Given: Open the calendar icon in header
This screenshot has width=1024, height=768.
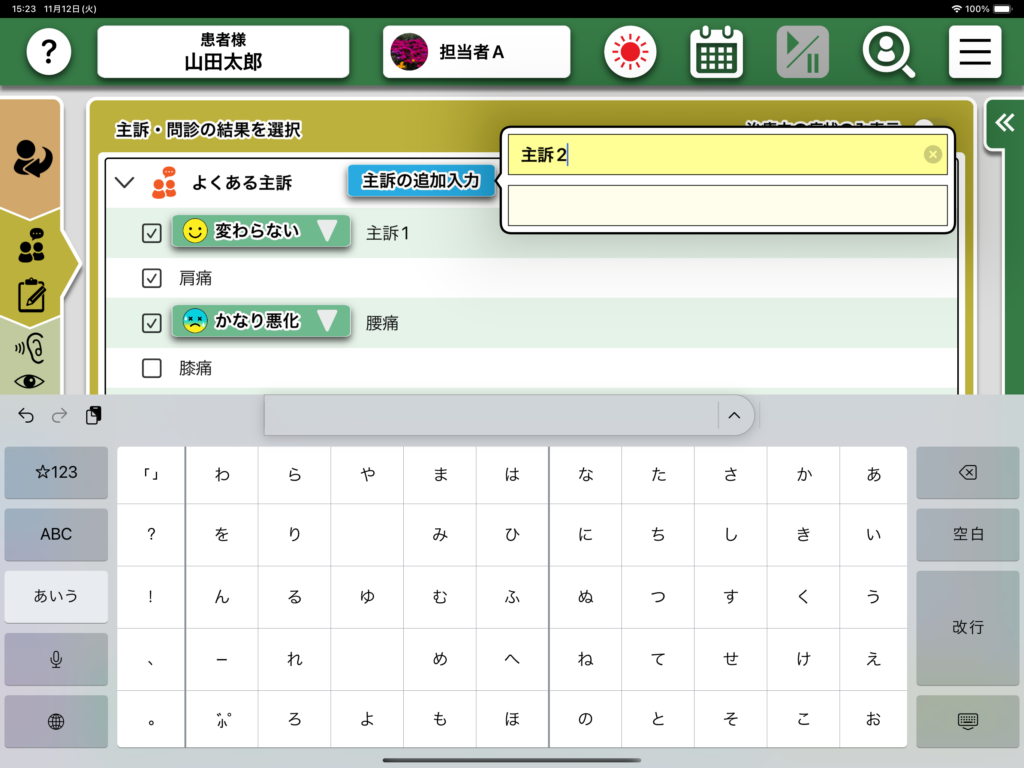Looking at the screenshot, I should (x=716, y=52).
